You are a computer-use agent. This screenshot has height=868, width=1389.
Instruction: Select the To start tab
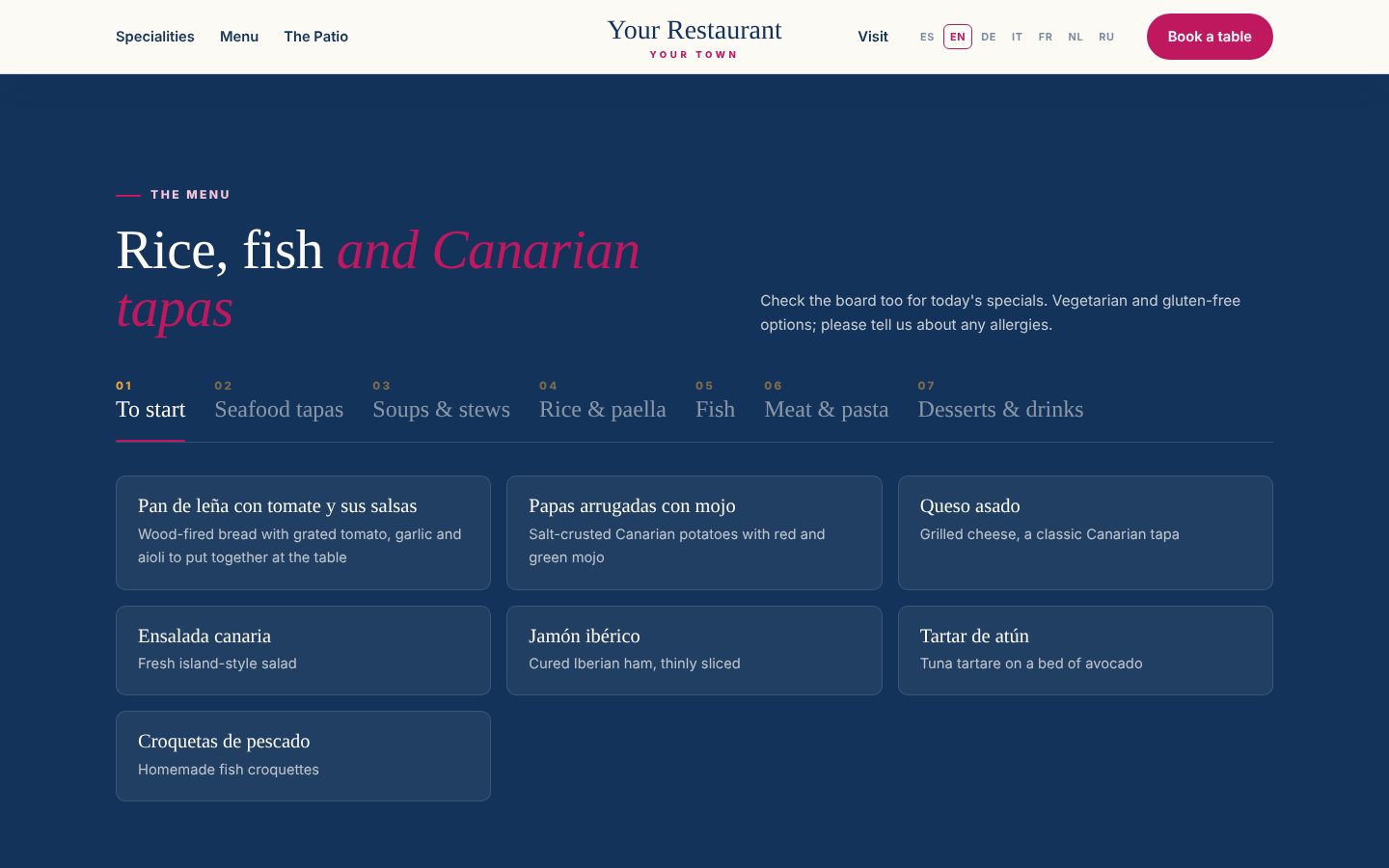click(x=150, y=409)
